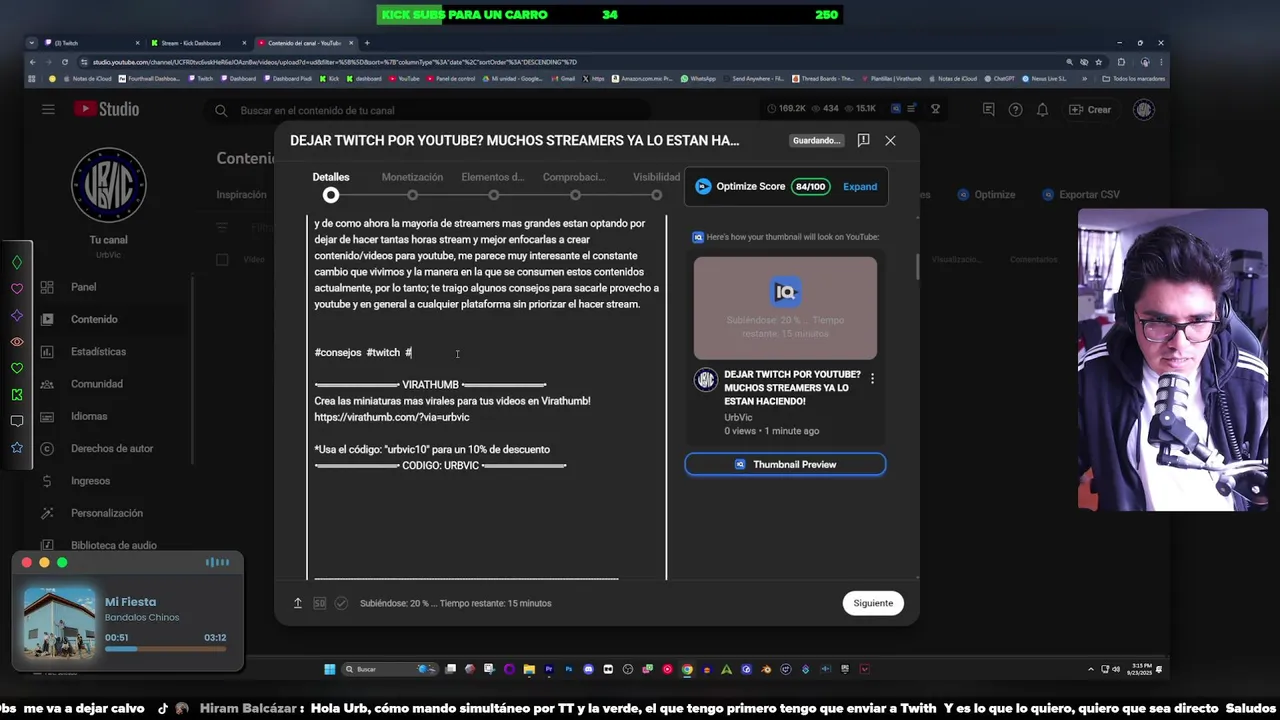Open YouTube Studio hamburger menu
This screenshot has height=720, width=1280.
click(x=48, y=110)
